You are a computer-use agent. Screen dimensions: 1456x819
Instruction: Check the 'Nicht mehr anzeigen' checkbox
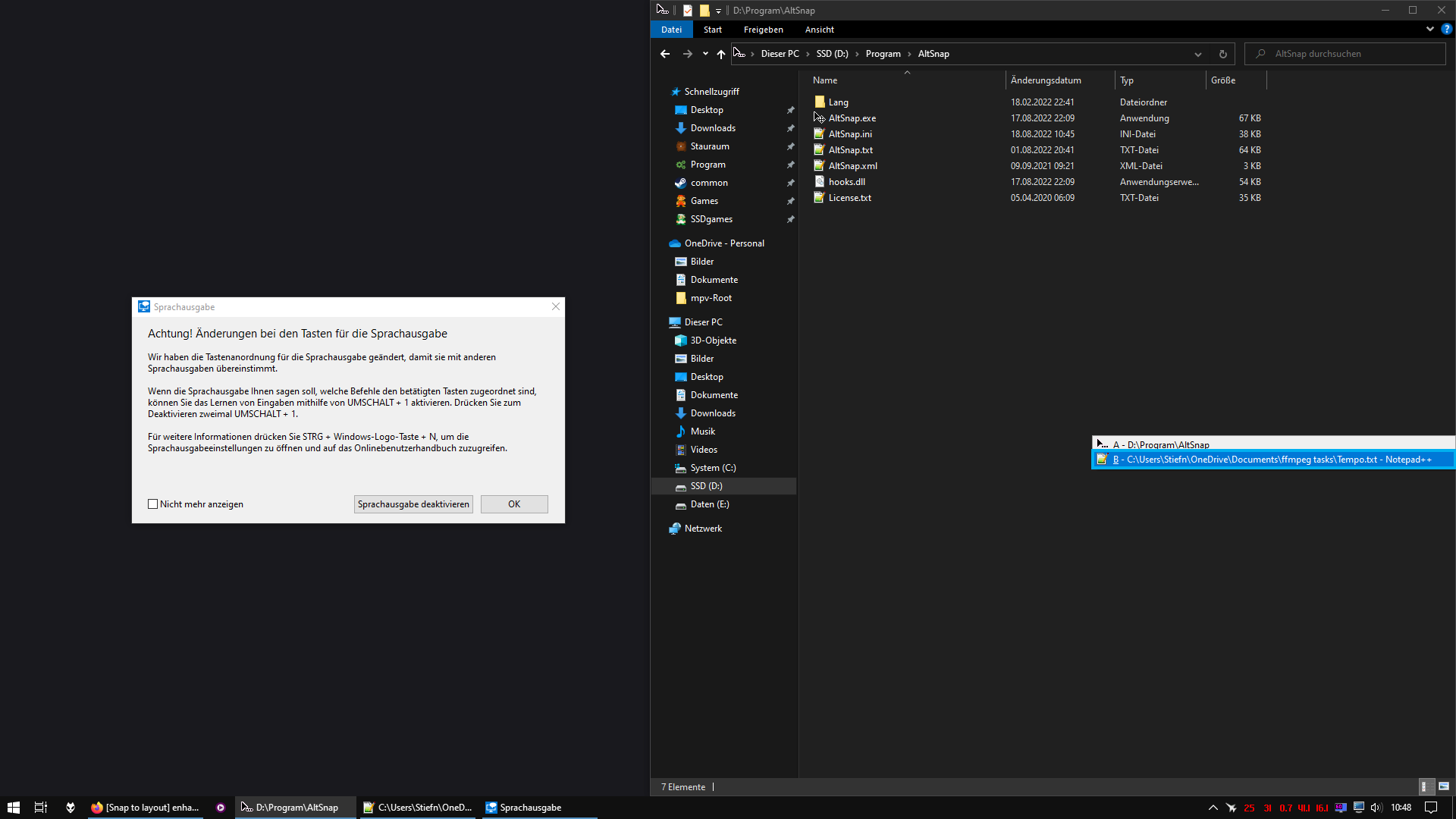click(153, 504)
